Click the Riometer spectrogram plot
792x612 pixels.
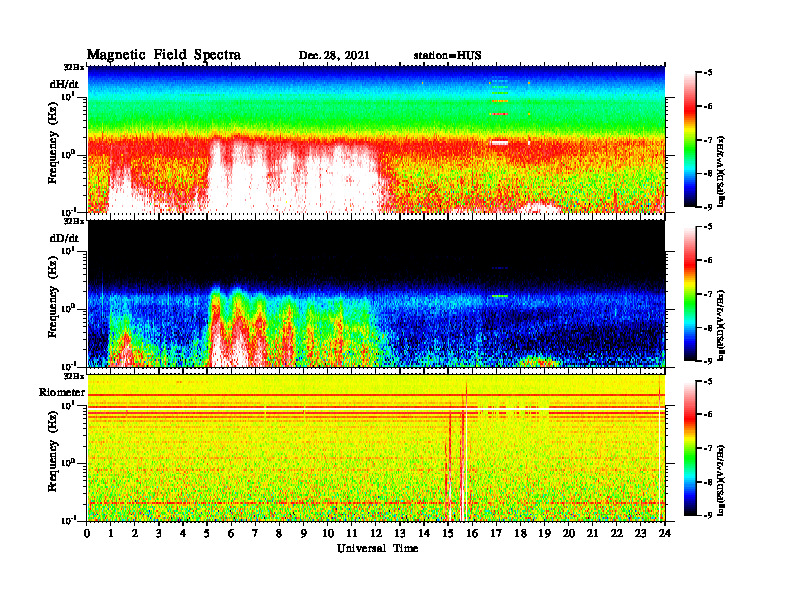376,448
